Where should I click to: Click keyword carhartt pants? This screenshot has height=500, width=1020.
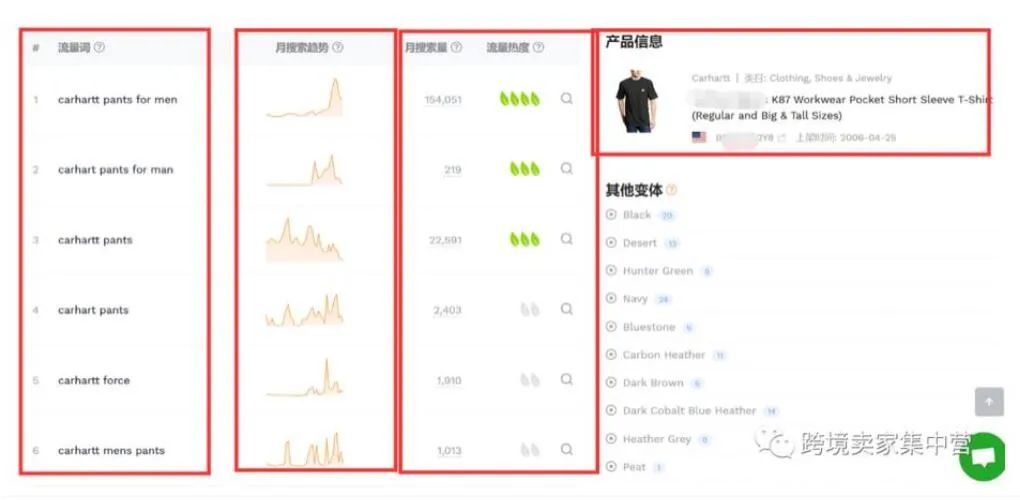click(x=95, y=240)
